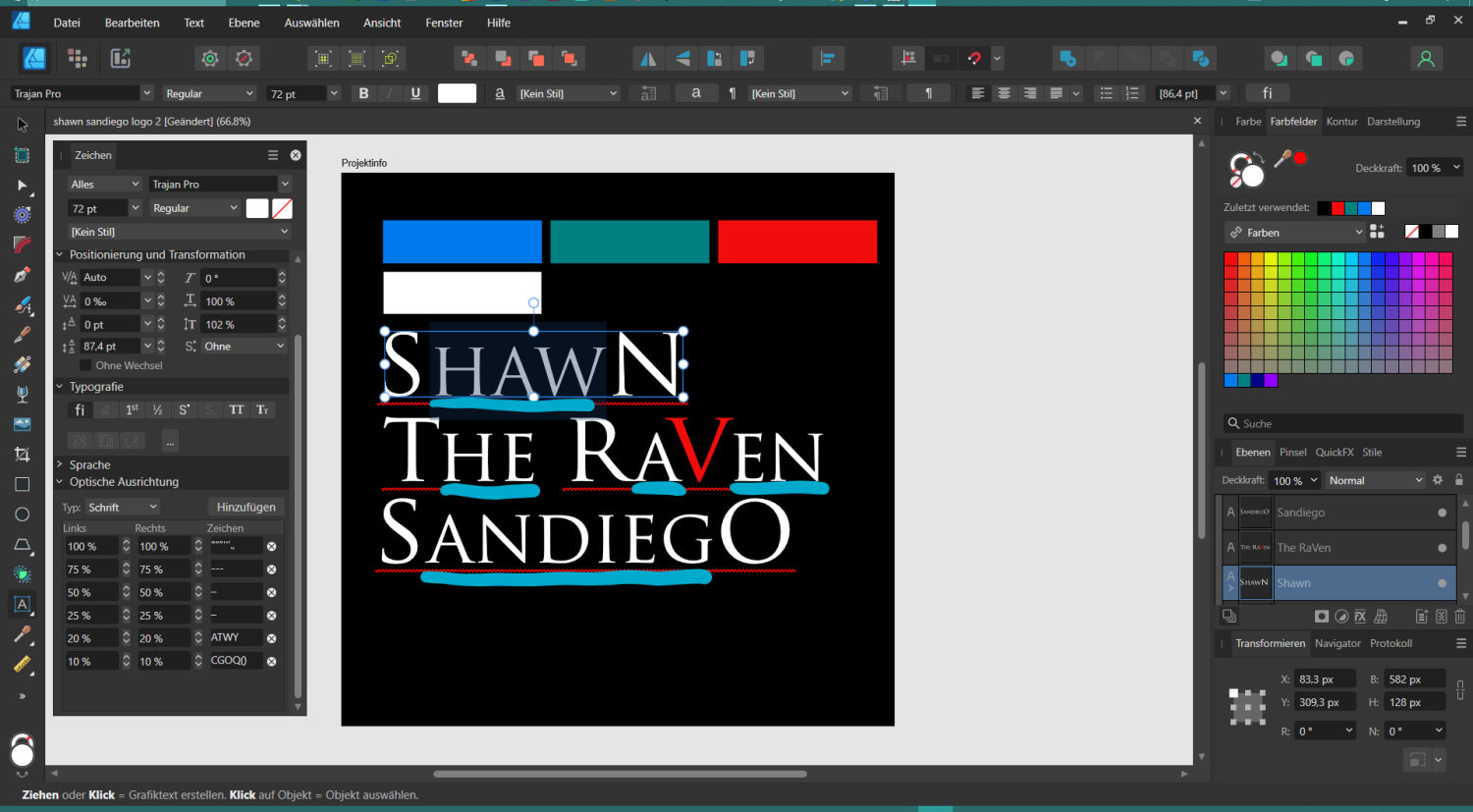Toggle bold formatting in the text bar

point(363,92)
